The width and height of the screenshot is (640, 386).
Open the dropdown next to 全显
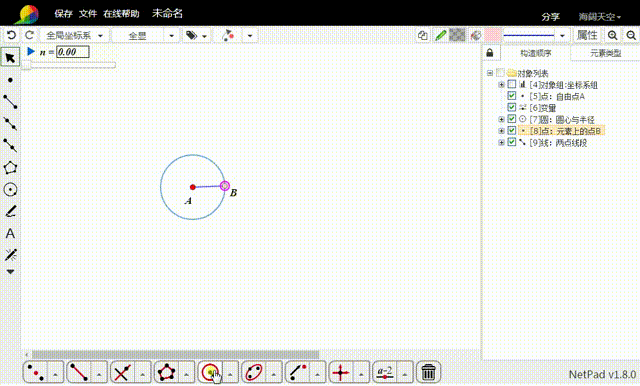(x=171, y=35)
